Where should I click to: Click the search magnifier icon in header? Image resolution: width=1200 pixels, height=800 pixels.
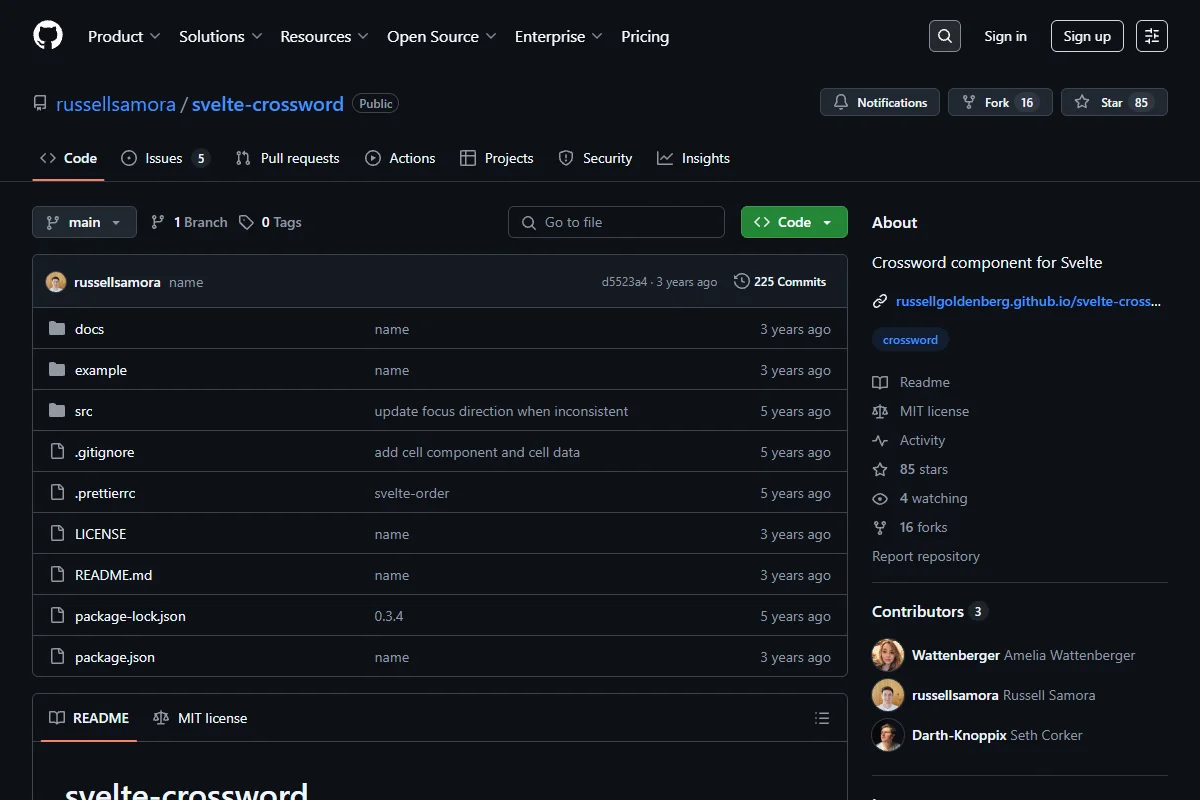pyautogui.click(x=944, y=36)
